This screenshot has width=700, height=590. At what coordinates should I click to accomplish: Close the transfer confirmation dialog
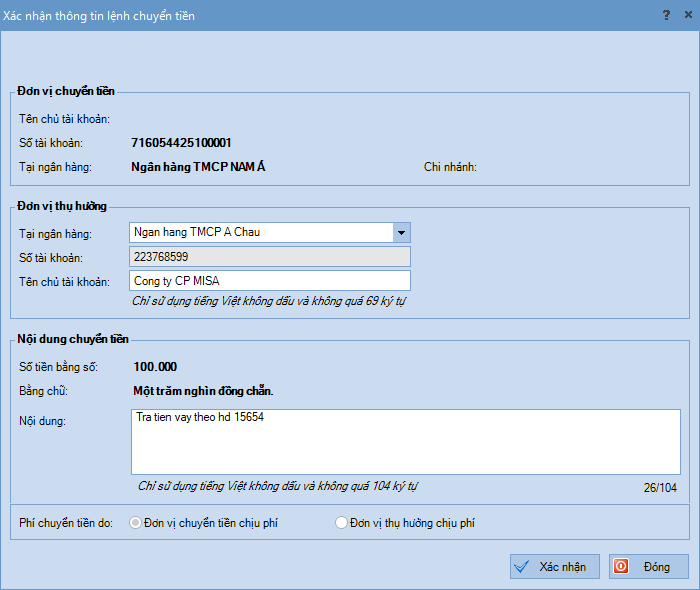(x=688, y=15)
